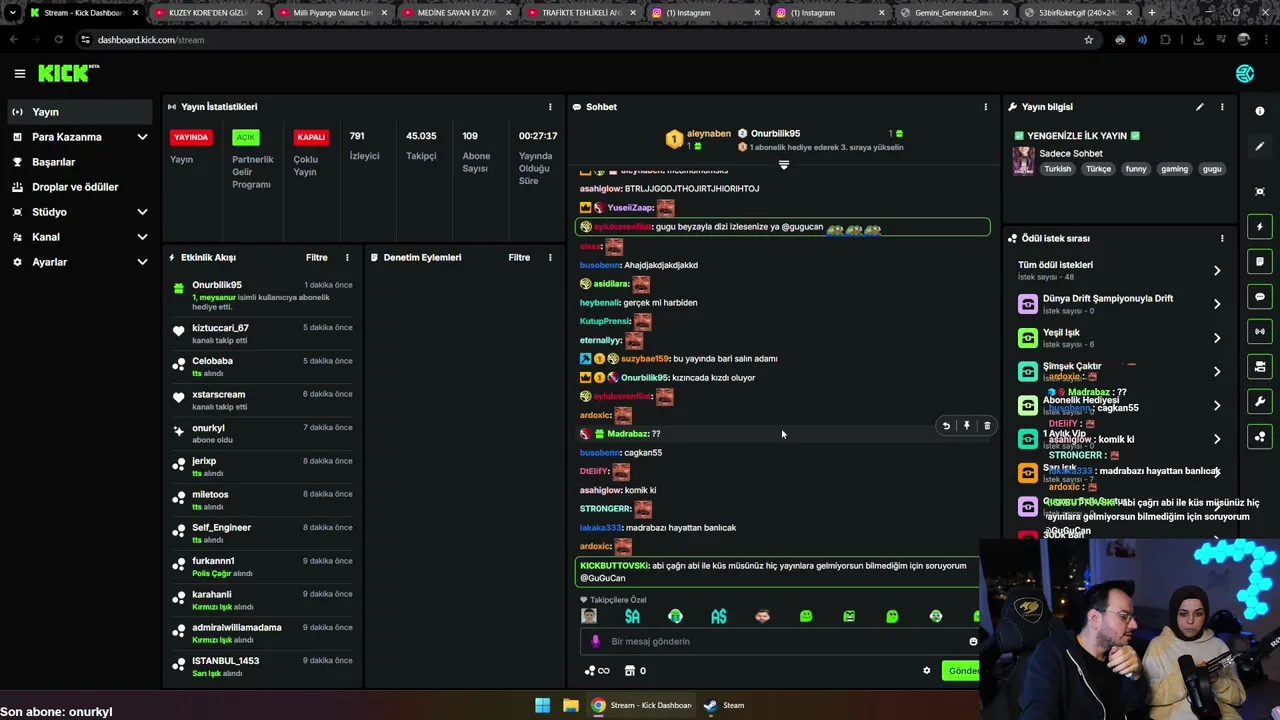Viewport: 1280px width, 720px height.
Task: Toggle the rewards dots icon in right toolbar
Action: pyautogui.click(x=1260, y=437)
